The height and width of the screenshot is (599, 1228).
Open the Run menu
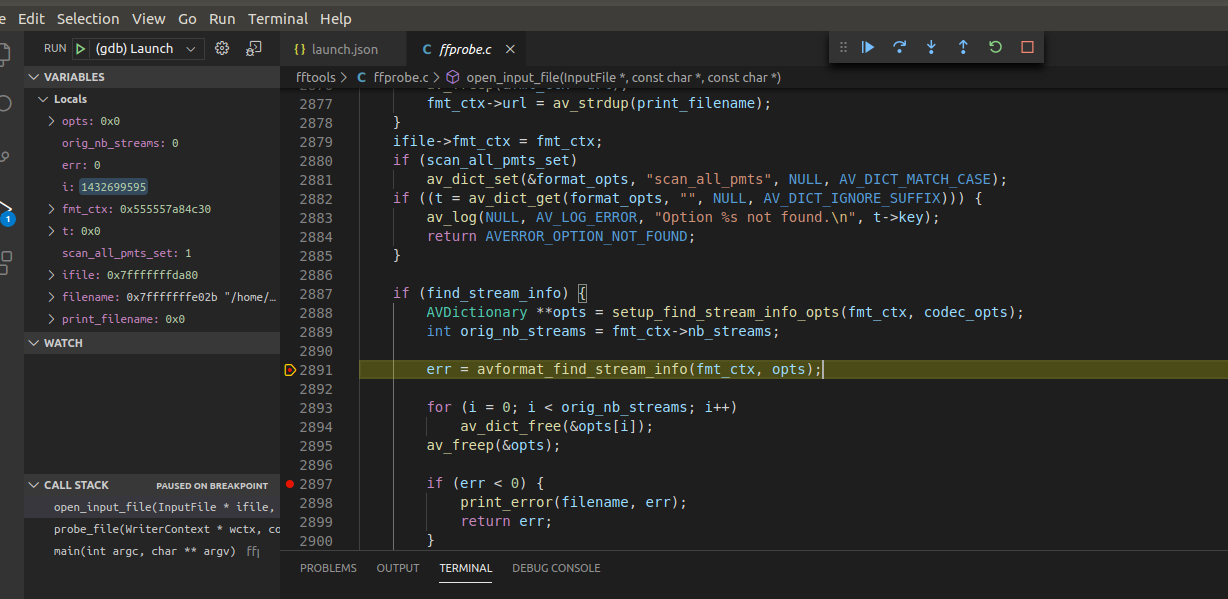222,18
